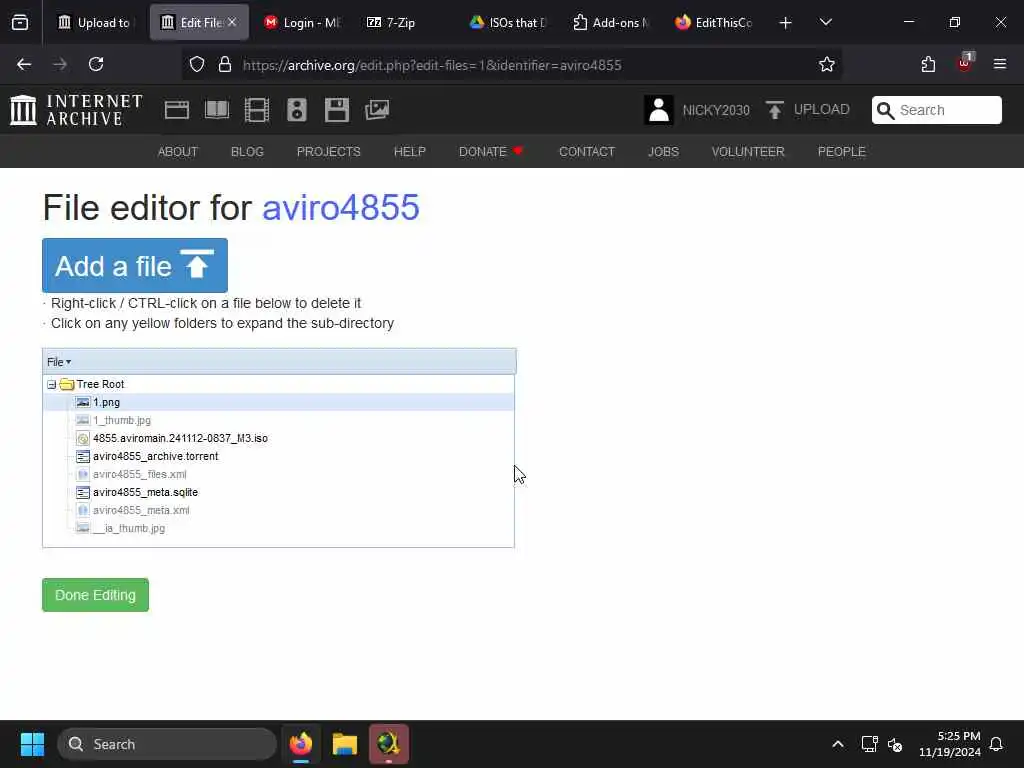1024x768 pixels.
Task: Click the uBlock extension icon
Action: point(965,63)
